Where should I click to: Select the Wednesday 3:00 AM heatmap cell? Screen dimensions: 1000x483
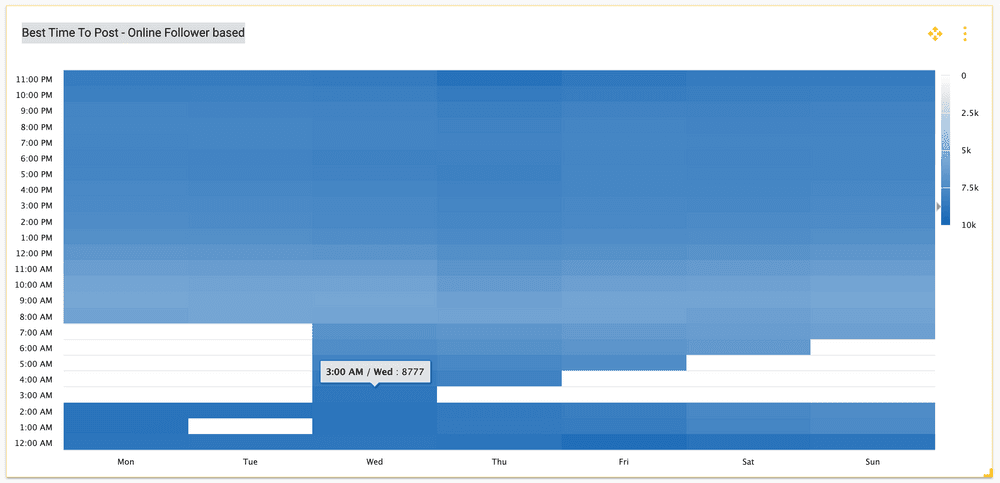coord(375,395)
